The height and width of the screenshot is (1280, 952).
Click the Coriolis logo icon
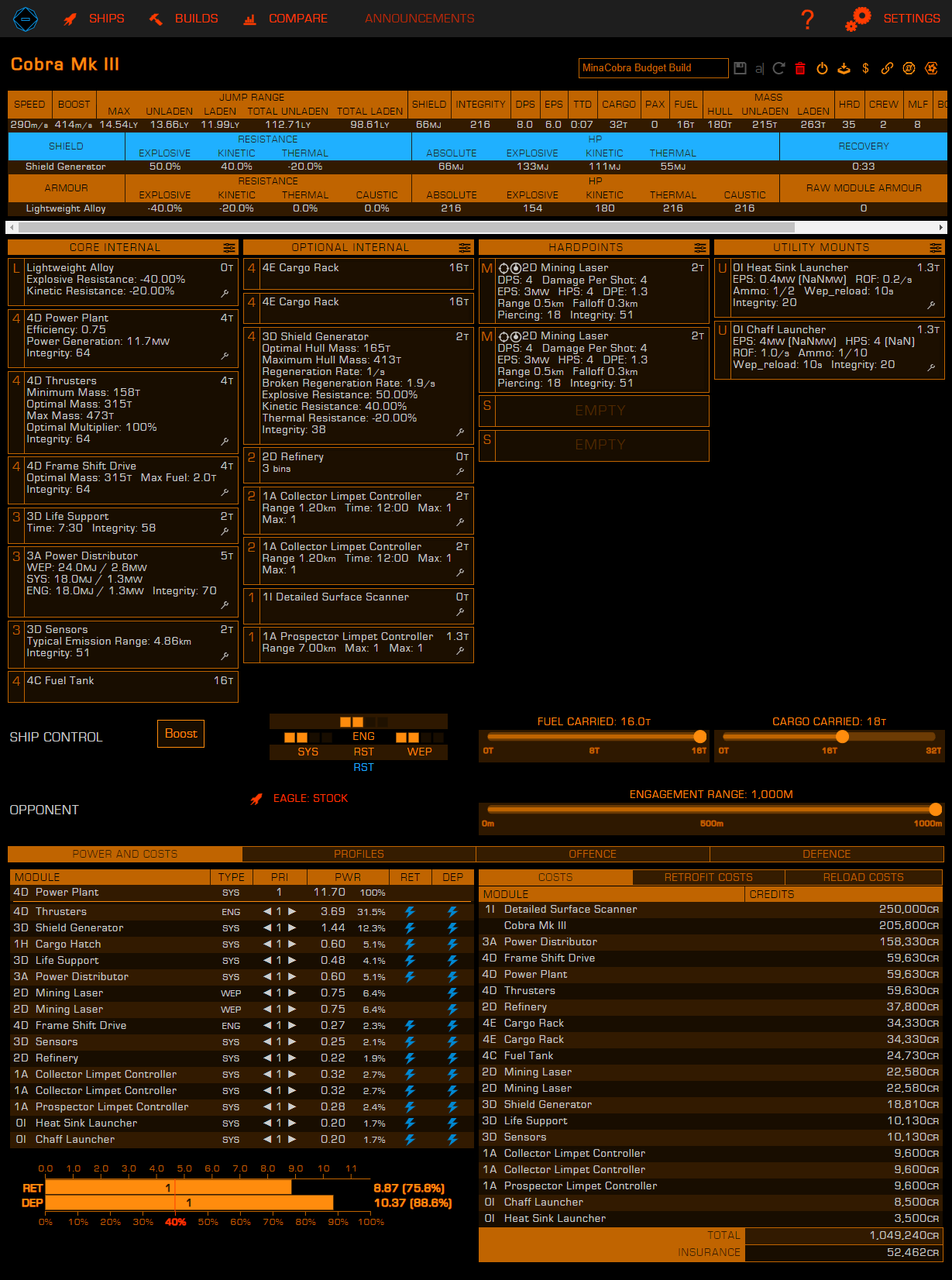26,19
